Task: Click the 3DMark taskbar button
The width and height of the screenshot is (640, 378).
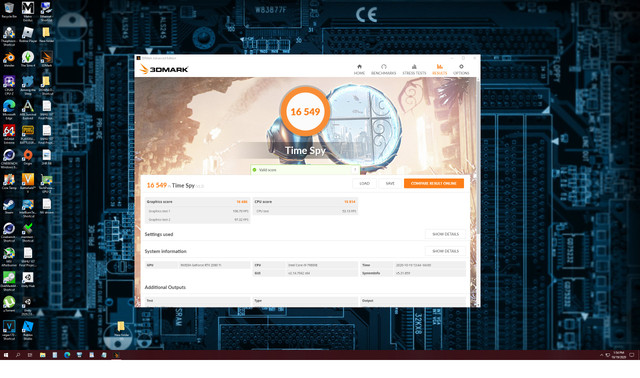Action: tap(116, 355)
